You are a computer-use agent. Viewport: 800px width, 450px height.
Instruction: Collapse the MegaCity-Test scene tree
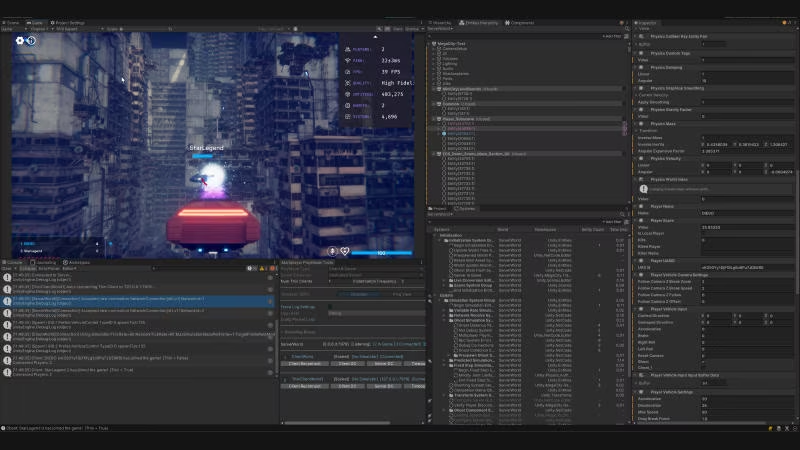pos(431,43)
